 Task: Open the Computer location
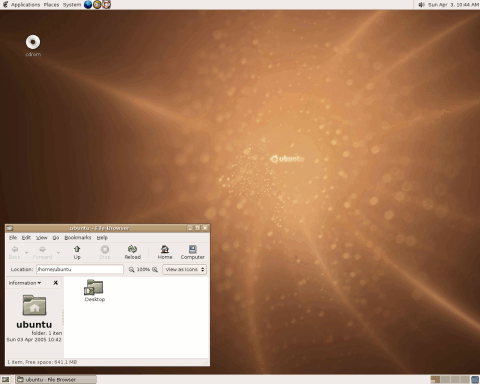point(193,252)
